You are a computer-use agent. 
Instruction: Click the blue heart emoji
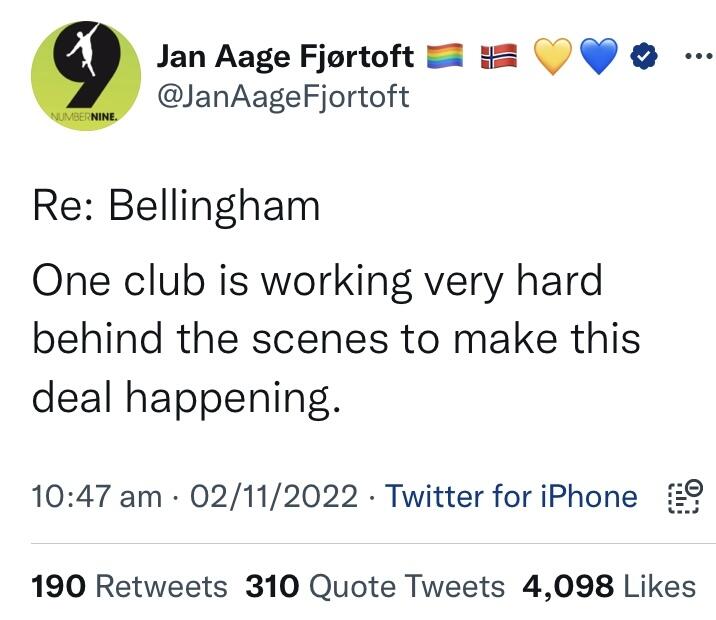point(600,58)
